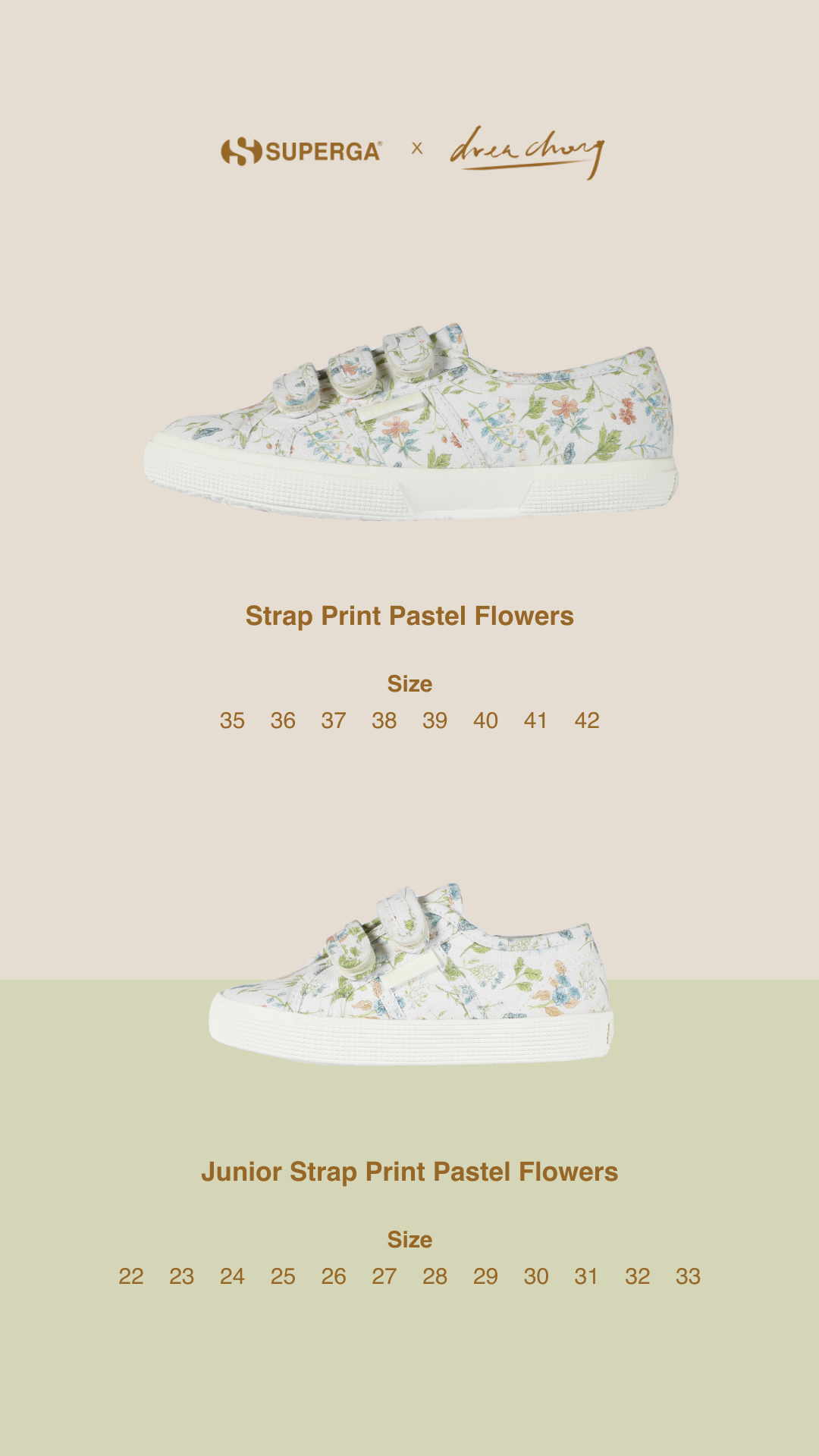Choose junior size 26
819x1456 pixels.
[x=334, y=1276]
